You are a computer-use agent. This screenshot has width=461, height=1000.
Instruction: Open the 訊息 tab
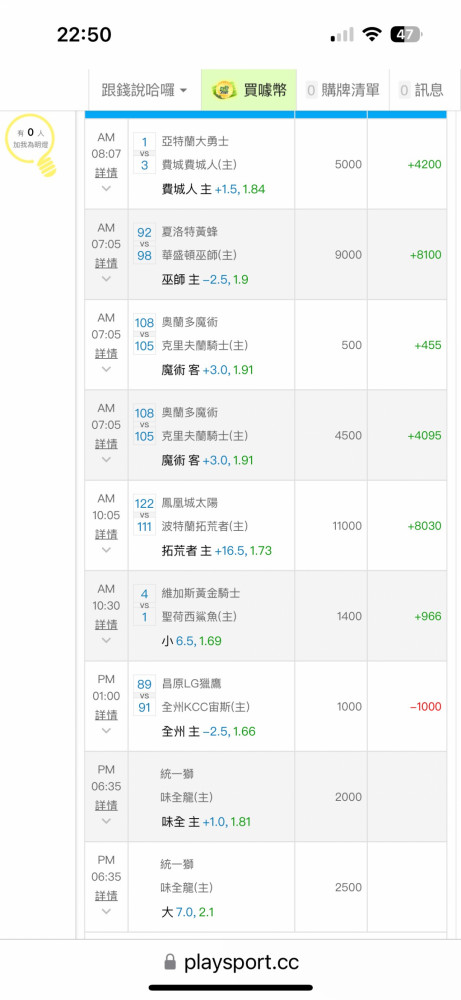coord(421,90)
